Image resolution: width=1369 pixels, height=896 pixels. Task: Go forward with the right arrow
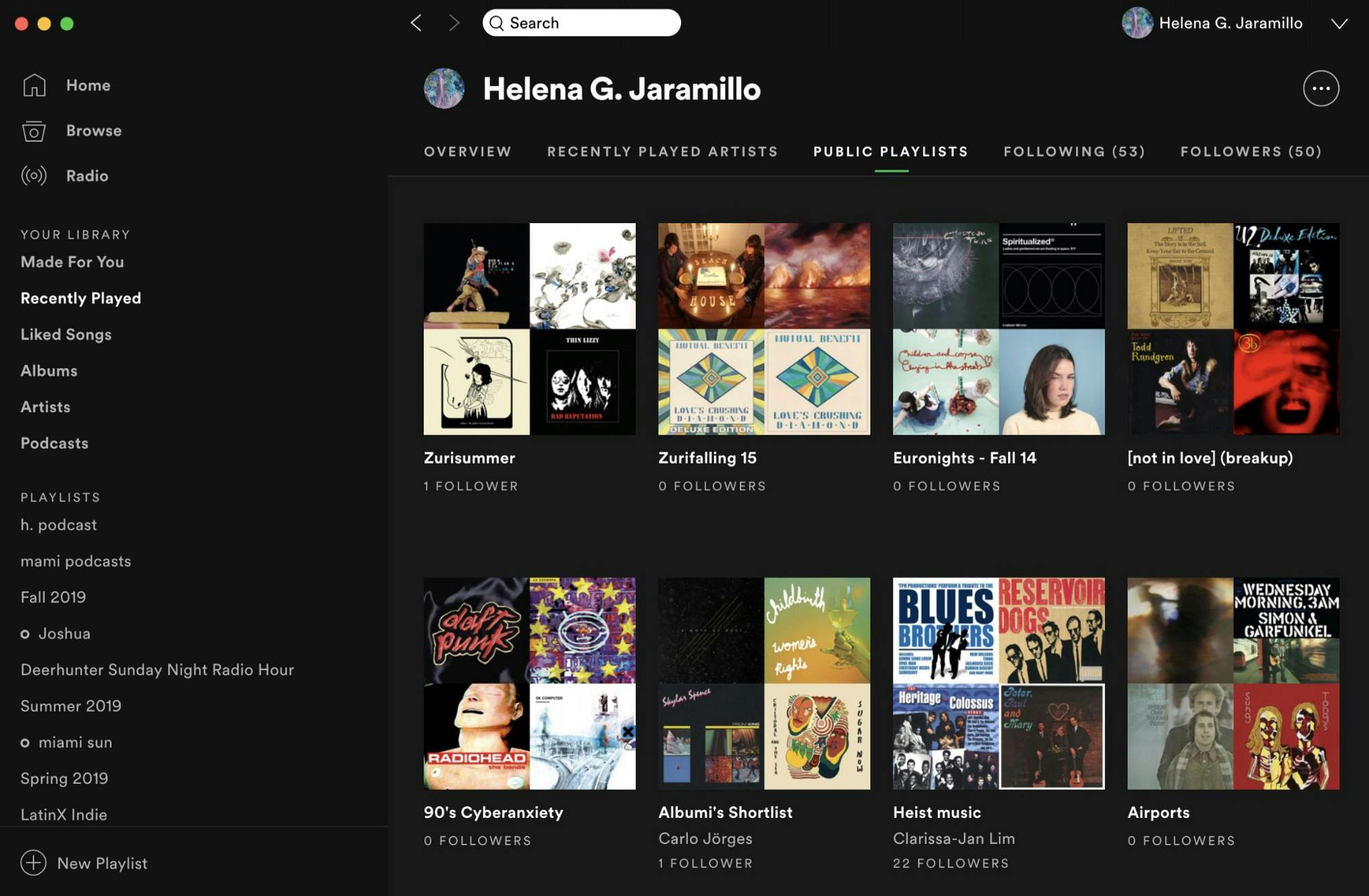pyautogui.click(x=454, y=23)
